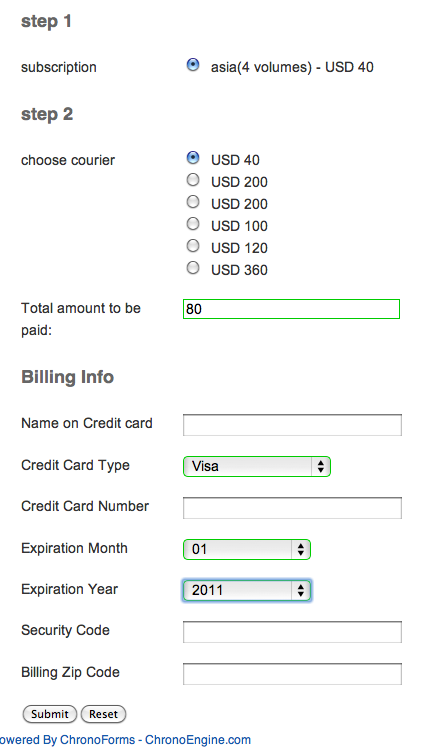Image resolution: width=443 pixels, height=753 pixels.
Task: Click the Total amount to be paid field
Action: pyautogui.click(x=291, y=309)
